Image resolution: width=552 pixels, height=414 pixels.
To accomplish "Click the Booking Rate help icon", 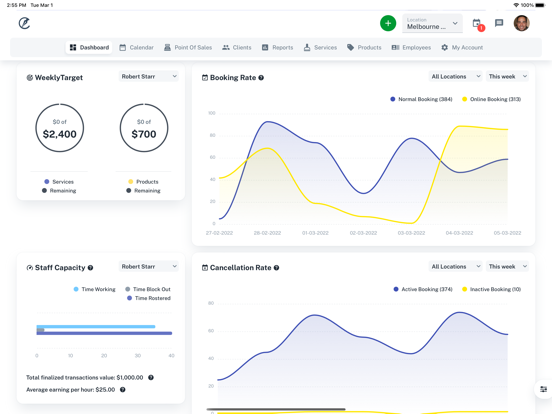I will 261,78.
